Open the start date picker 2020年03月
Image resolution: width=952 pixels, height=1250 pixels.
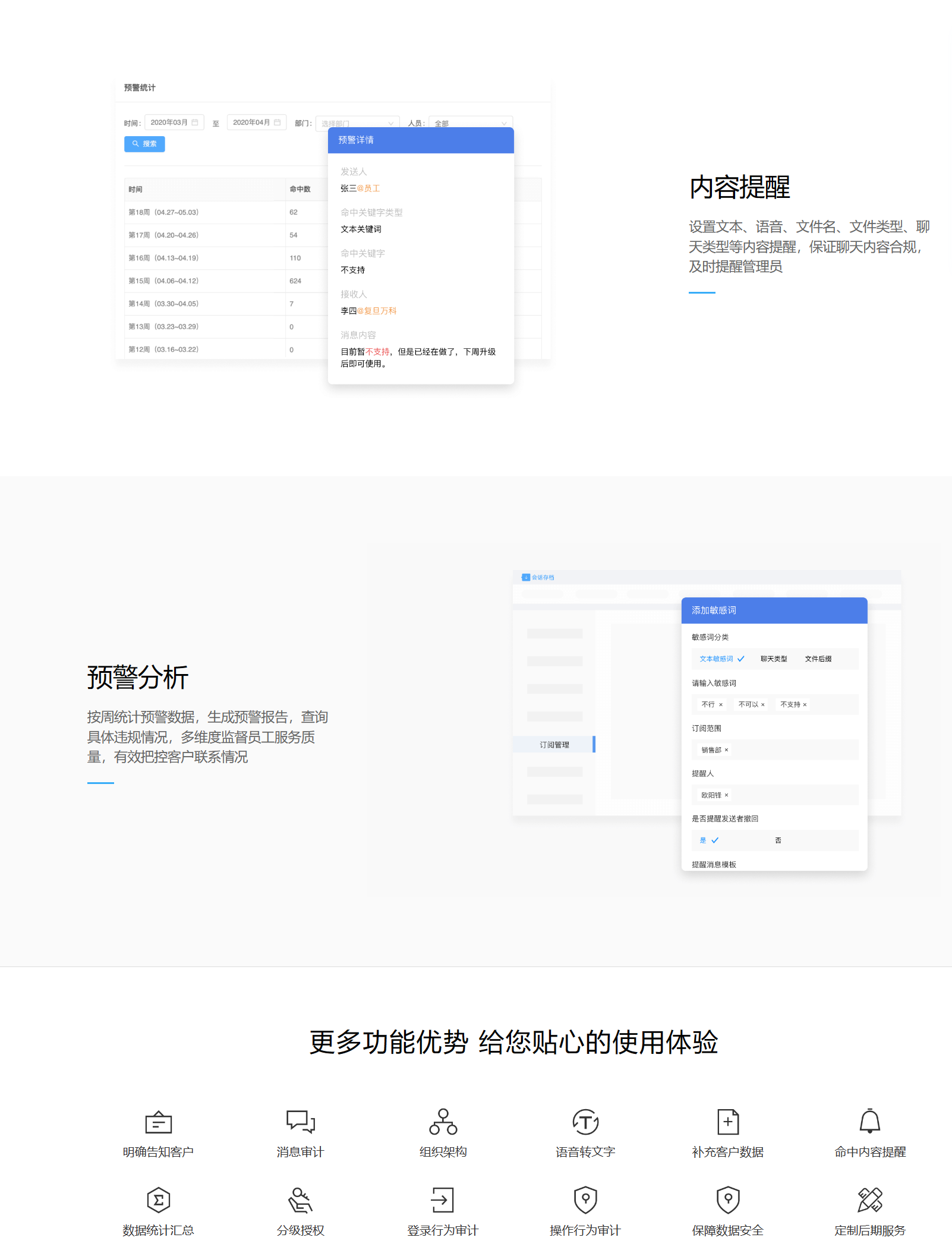tap(174, 122)
